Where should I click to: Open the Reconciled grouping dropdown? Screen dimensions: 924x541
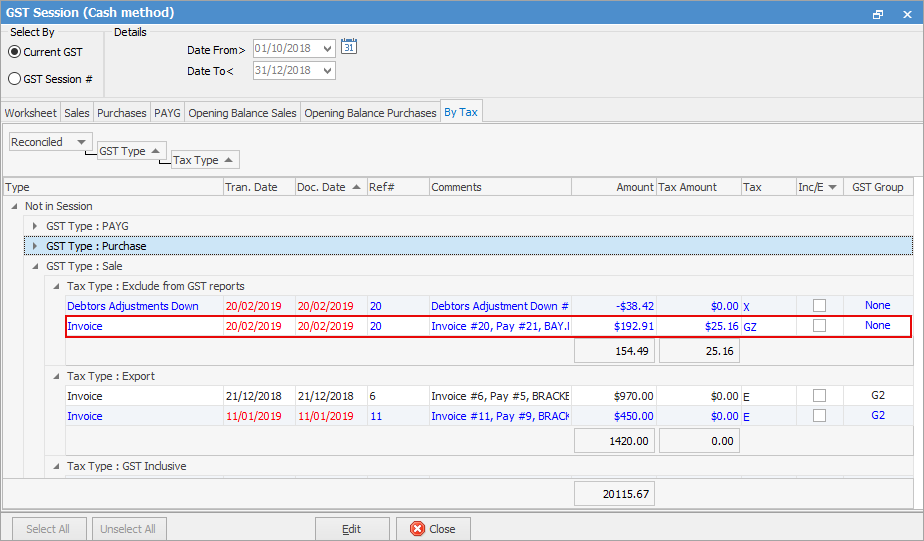(81, 142)
